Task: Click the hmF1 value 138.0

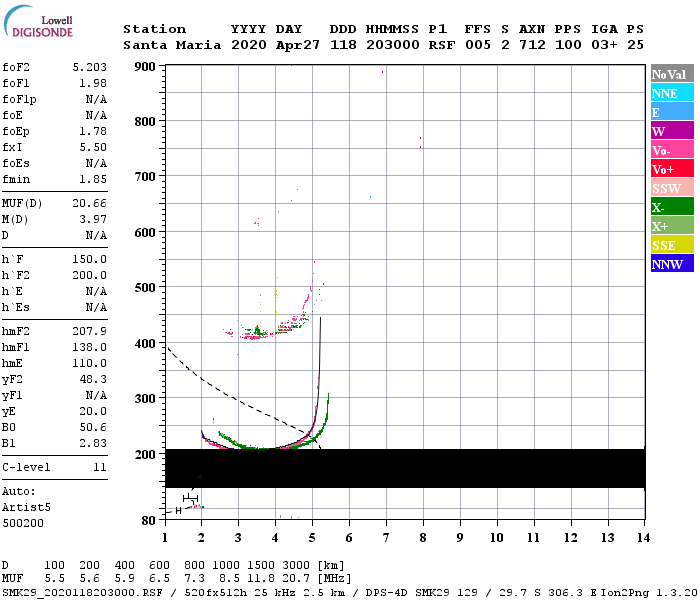Action: coord(90,347)
